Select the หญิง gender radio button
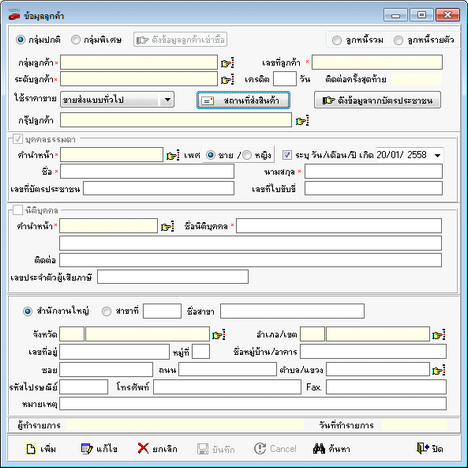Screen dimensions: 468x468 (247, 155)
